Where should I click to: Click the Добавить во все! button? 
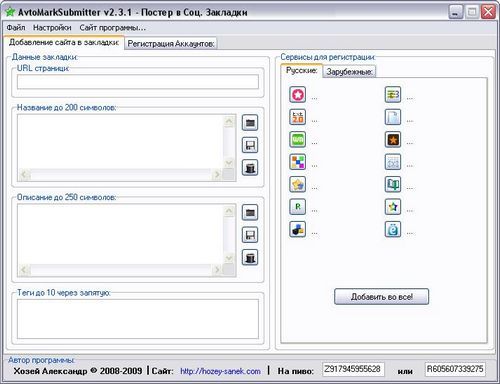point(381,296)
